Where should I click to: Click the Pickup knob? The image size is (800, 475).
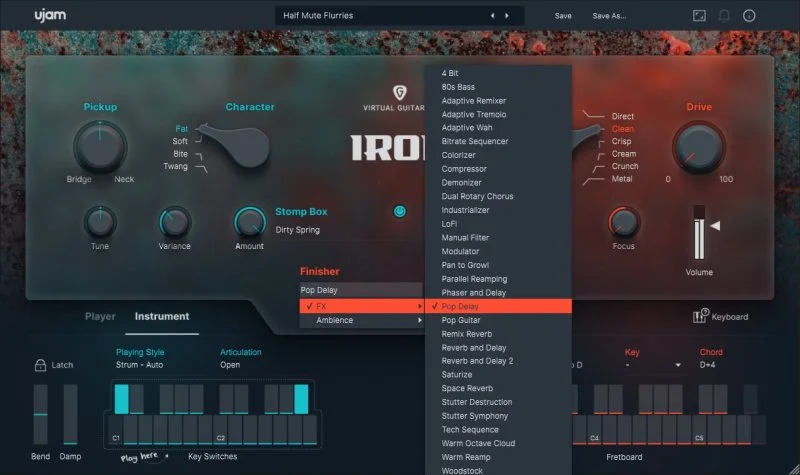point(100,146)
